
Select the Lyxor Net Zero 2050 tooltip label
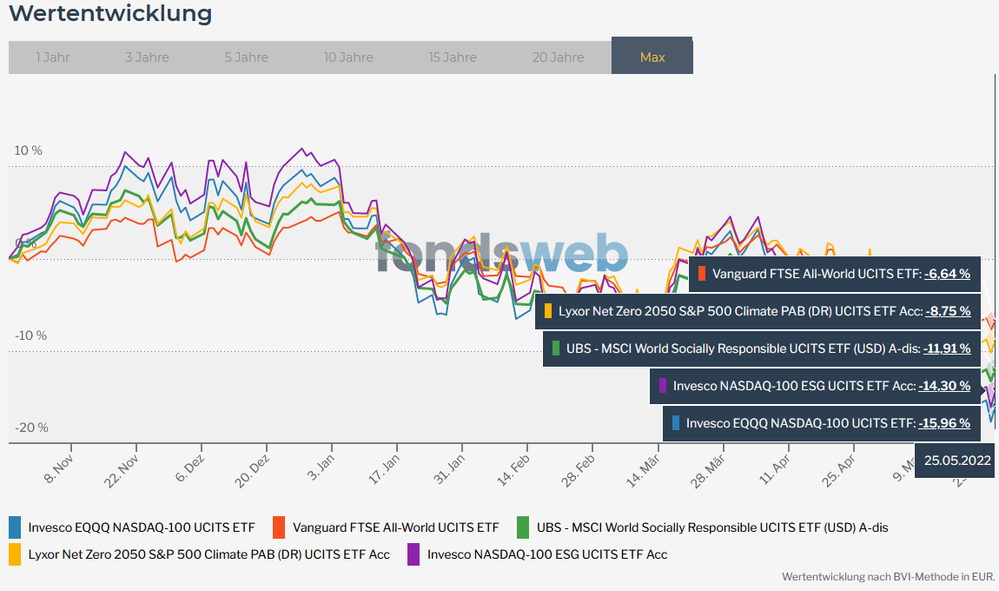755,311
